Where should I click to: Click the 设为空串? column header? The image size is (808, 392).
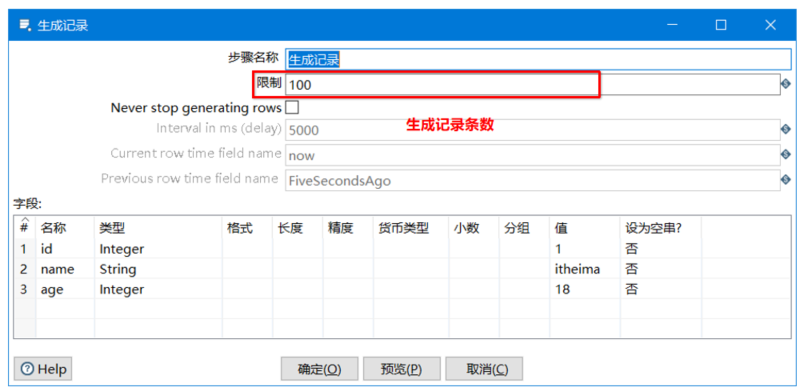tap(661, 228)
